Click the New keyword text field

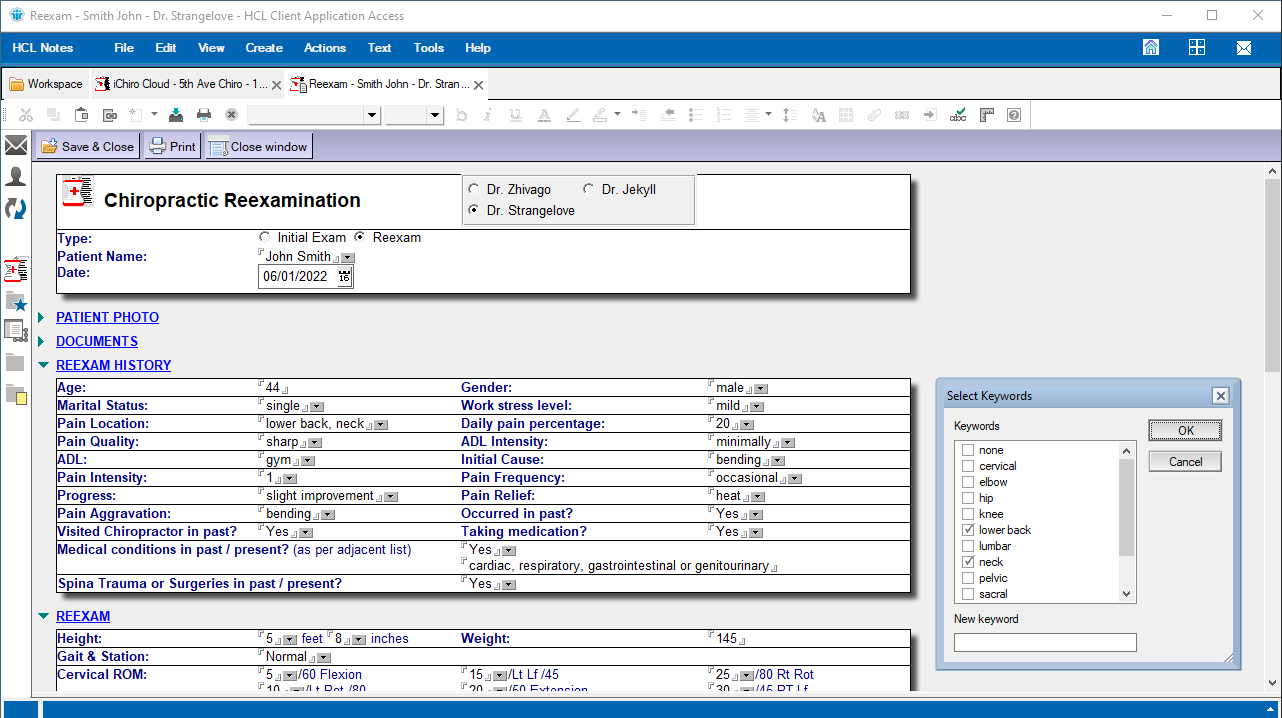pyautogui.click(x=1045, y=642)
